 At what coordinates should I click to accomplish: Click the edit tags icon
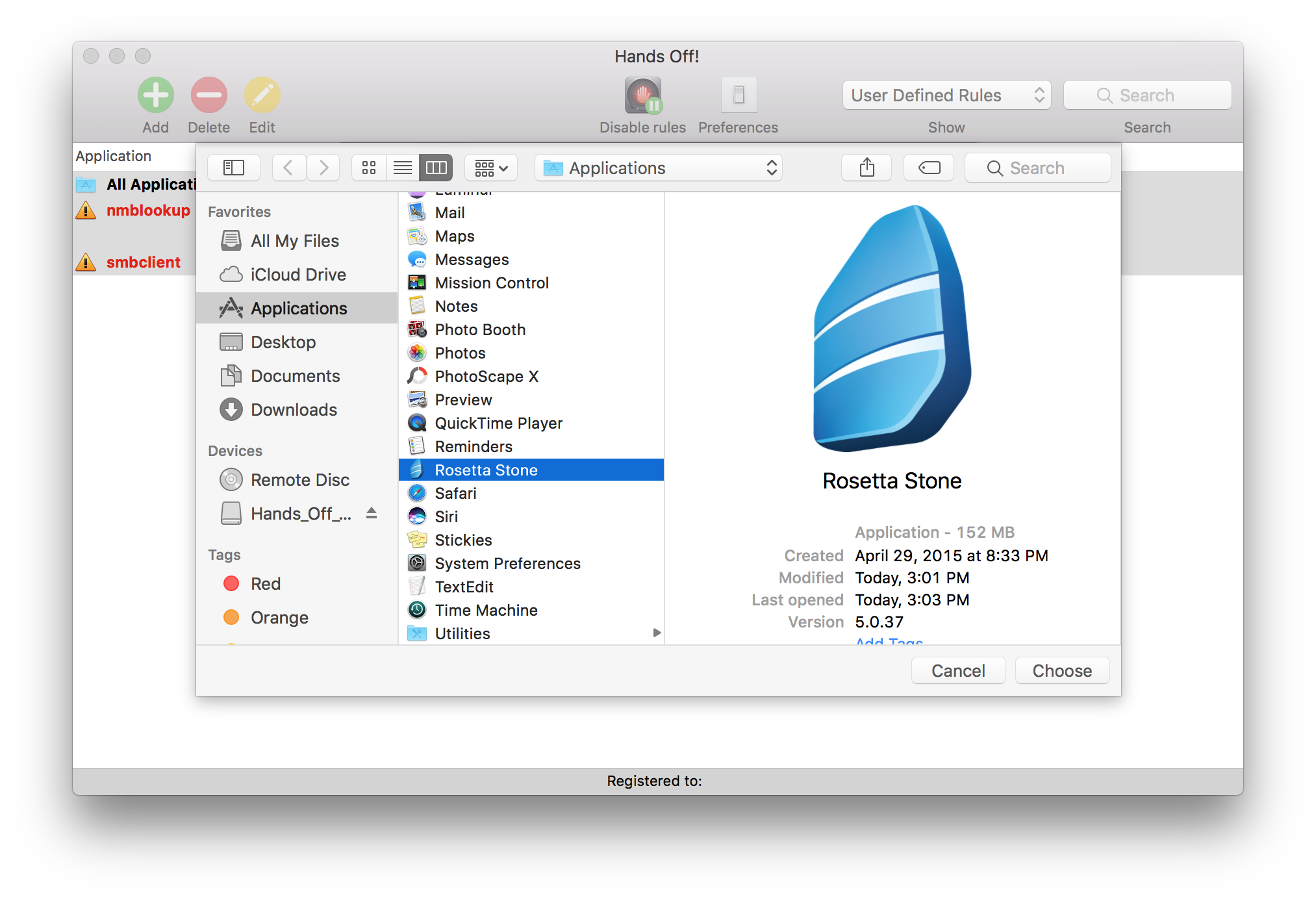pyautogui.click(x=929, y=168)
